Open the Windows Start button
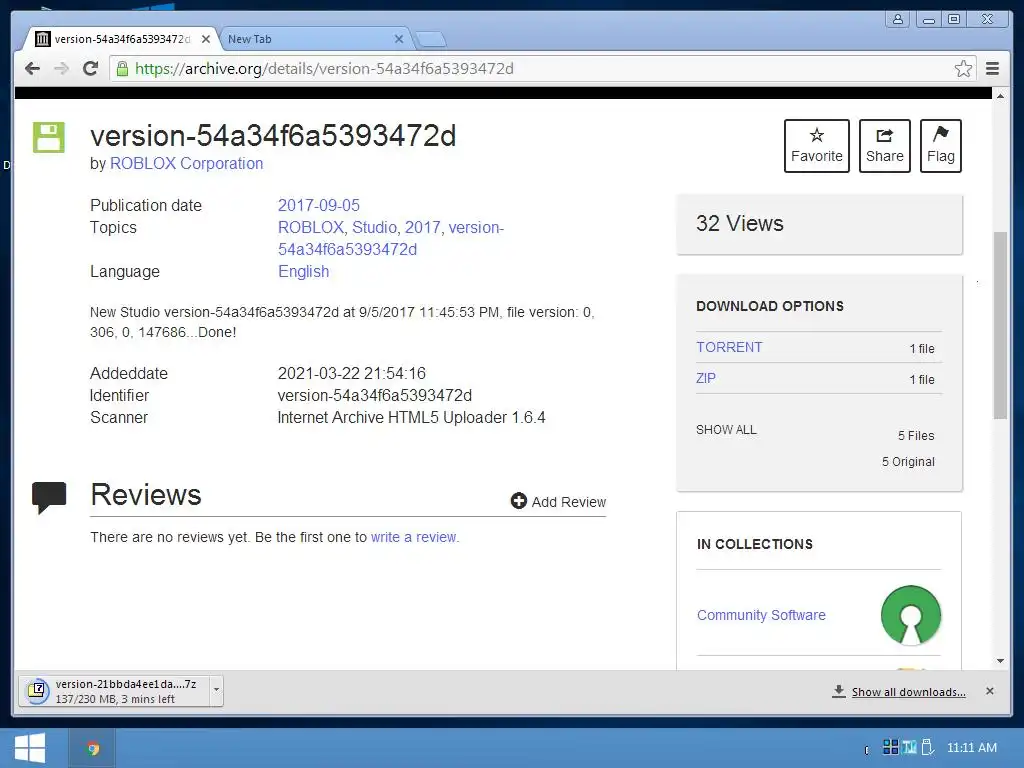This screenshot has width=1024, height=768. (30, 748)
